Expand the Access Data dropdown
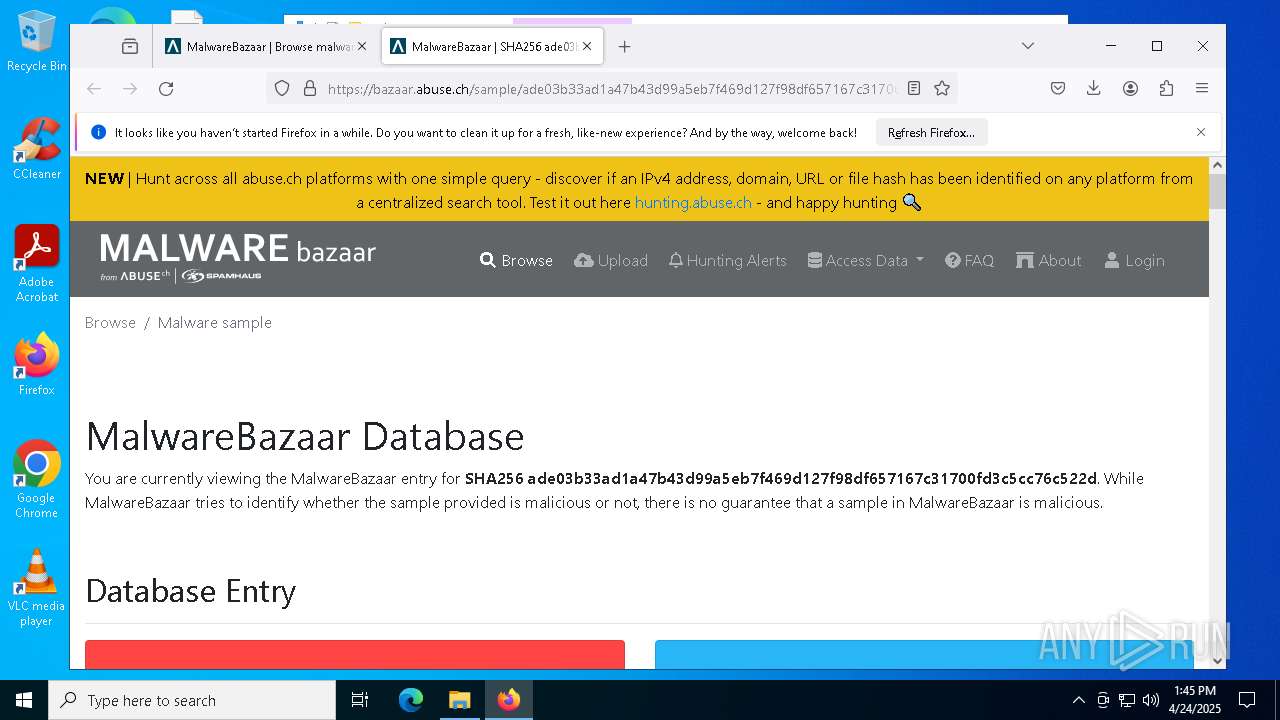The image size is (1280, 720). coord(866,260)
